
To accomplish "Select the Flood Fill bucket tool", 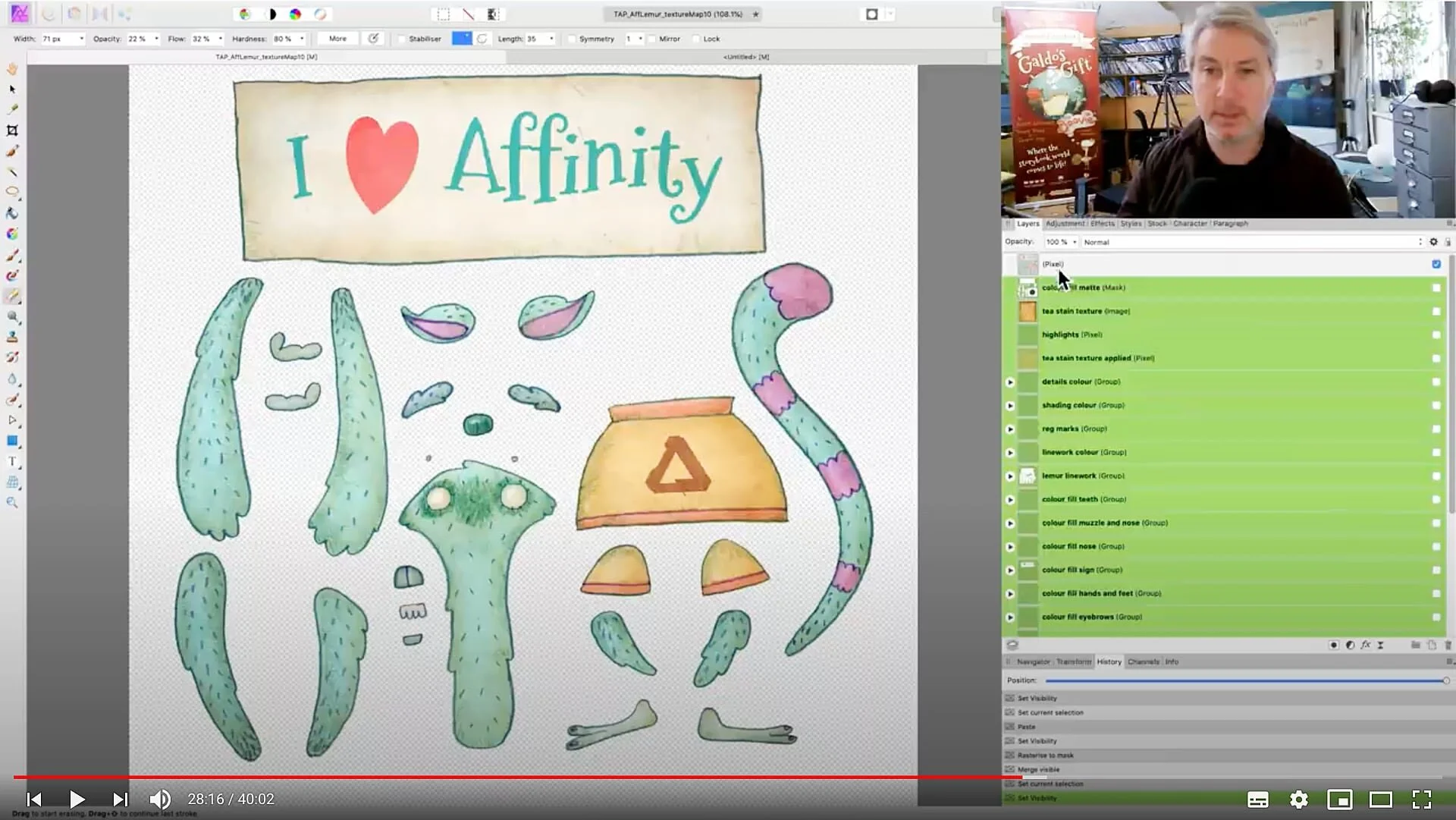I will pyautogui.click(x=12, y=213).
